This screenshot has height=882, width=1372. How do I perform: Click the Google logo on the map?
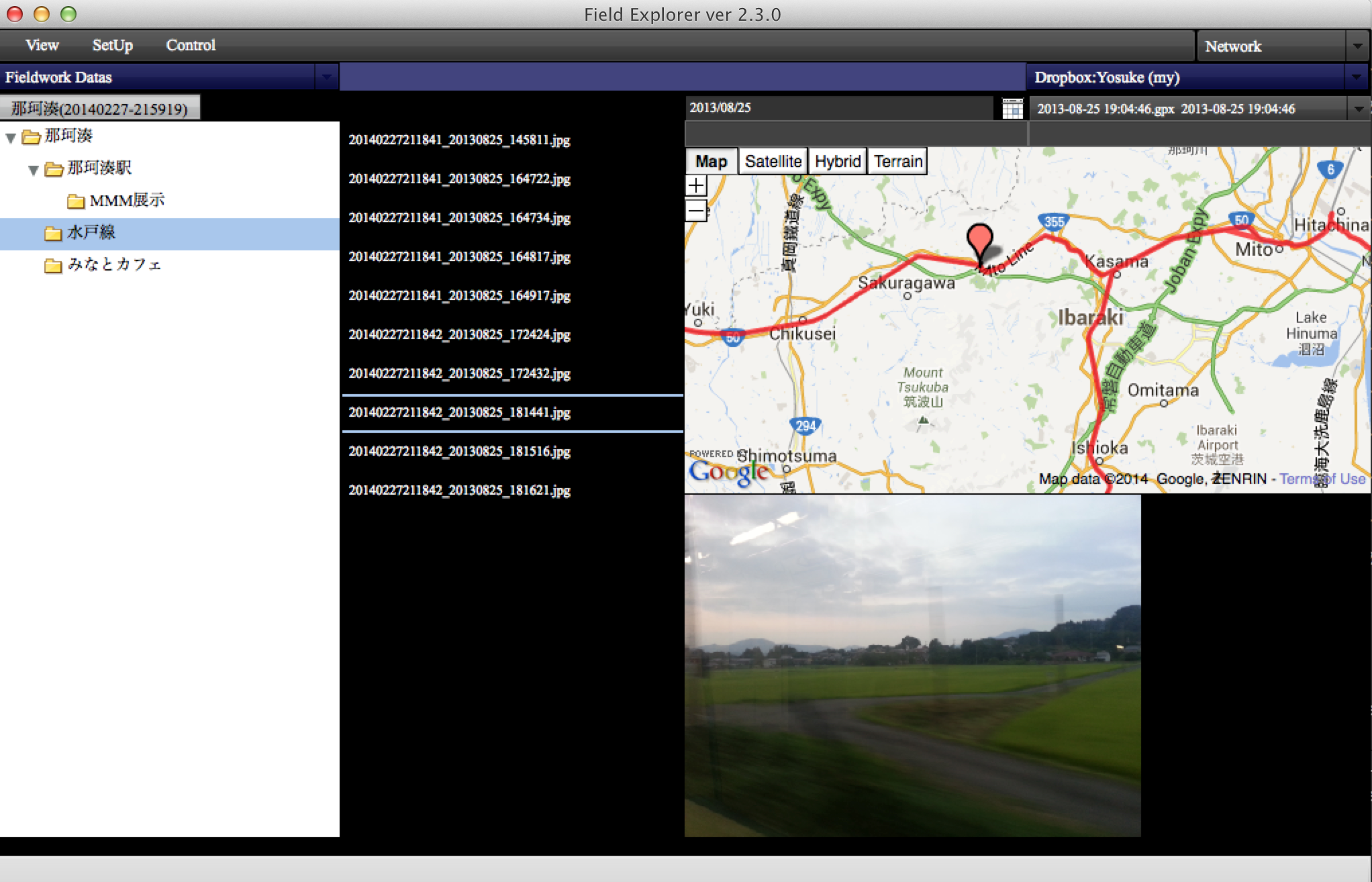pyautogui.click(x=728, y=472)
